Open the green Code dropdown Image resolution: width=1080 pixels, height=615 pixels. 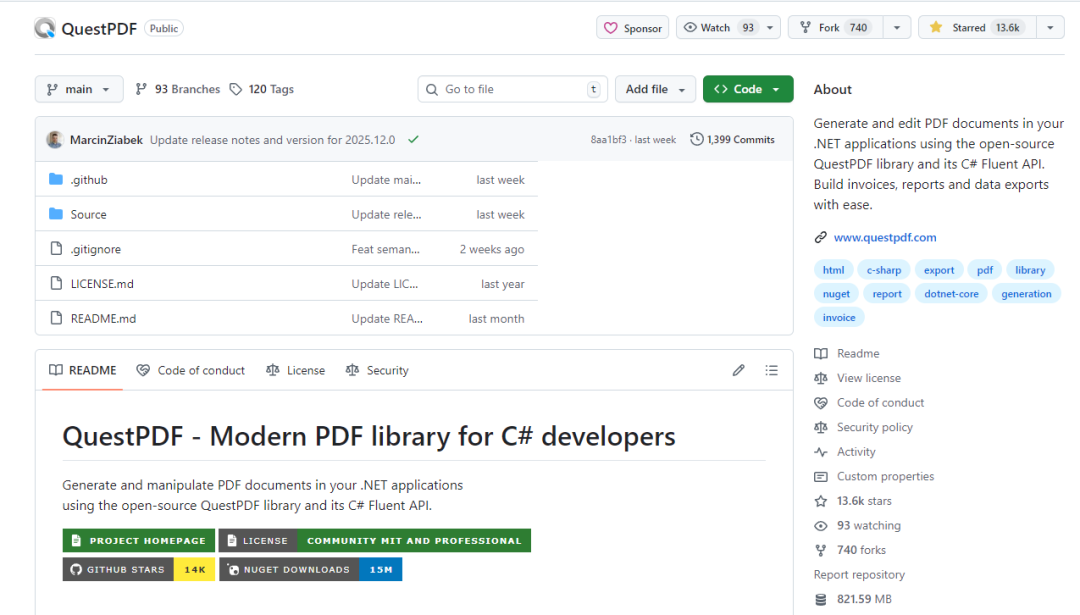[x=747, y=89]
